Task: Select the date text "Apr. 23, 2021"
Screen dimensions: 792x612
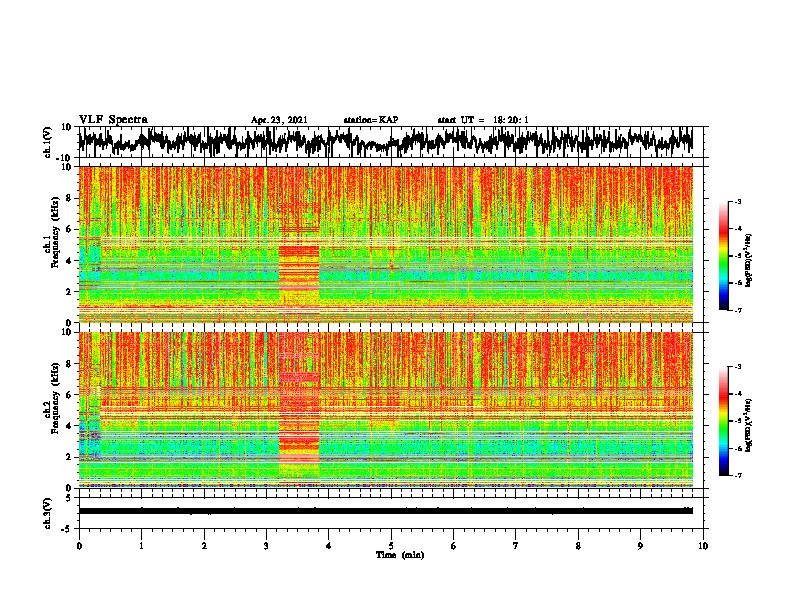Action: (279, 120)
